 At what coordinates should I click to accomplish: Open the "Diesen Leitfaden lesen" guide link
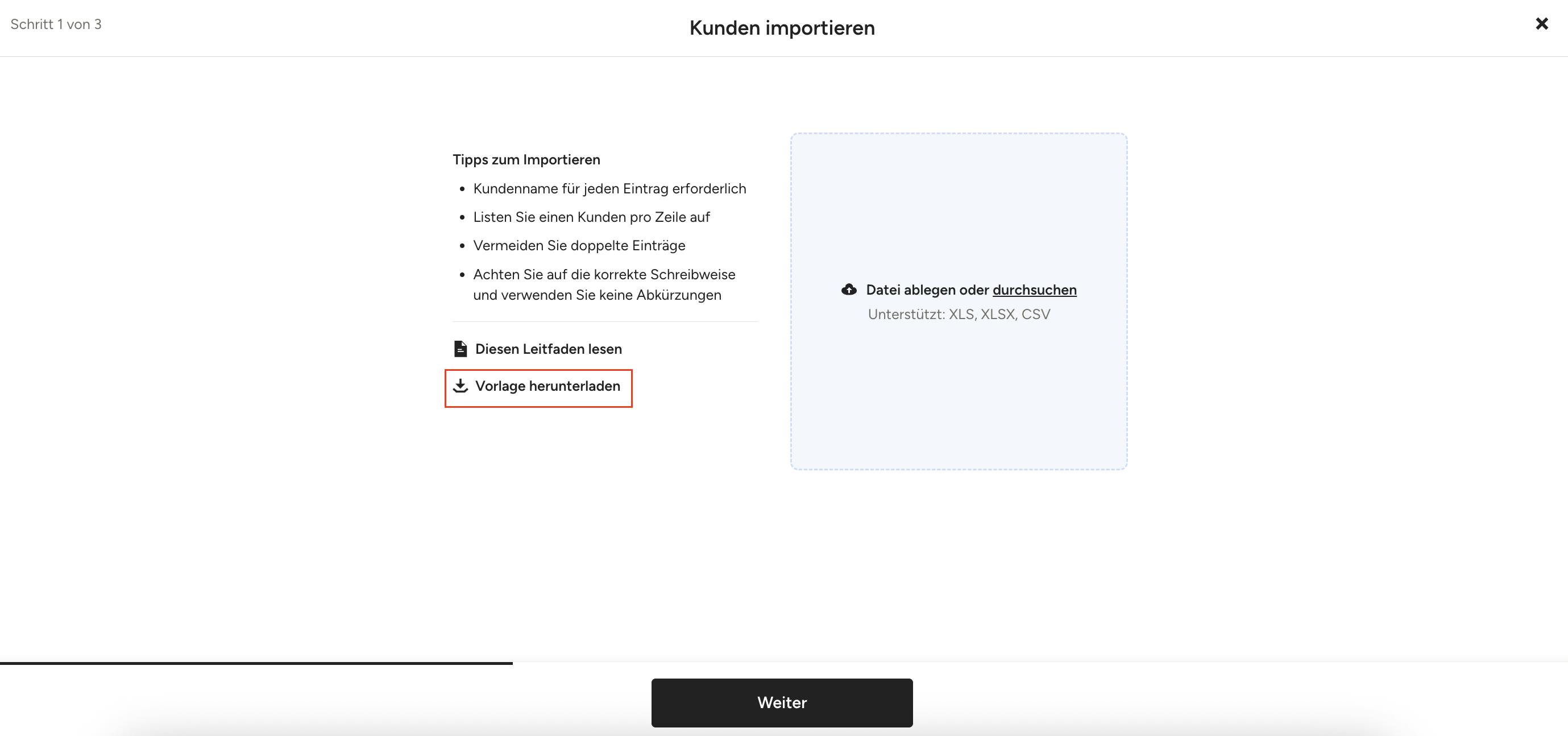(x=548, y=349)
